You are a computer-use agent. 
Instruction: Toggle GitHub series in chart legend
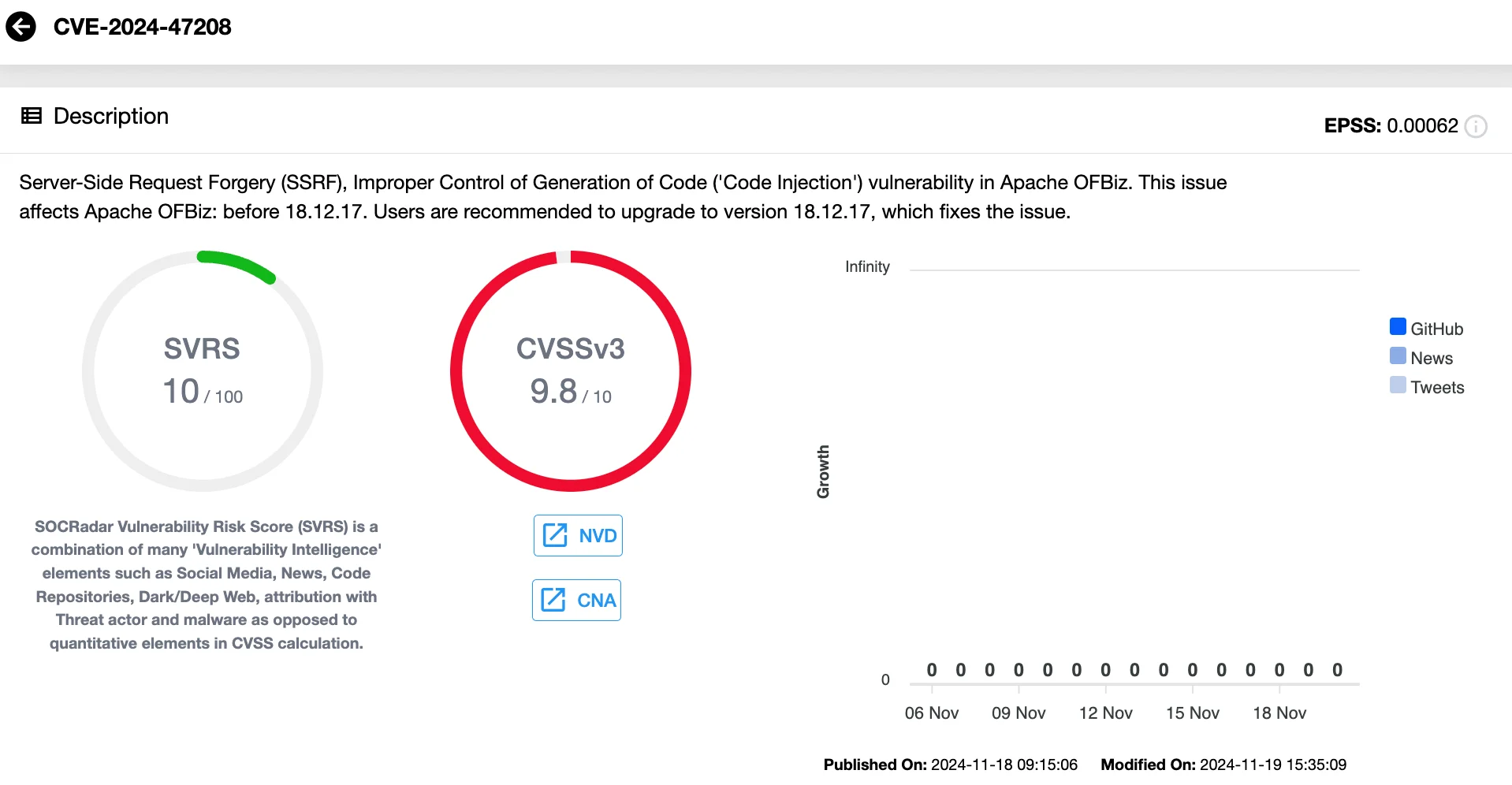[1398, 327]
